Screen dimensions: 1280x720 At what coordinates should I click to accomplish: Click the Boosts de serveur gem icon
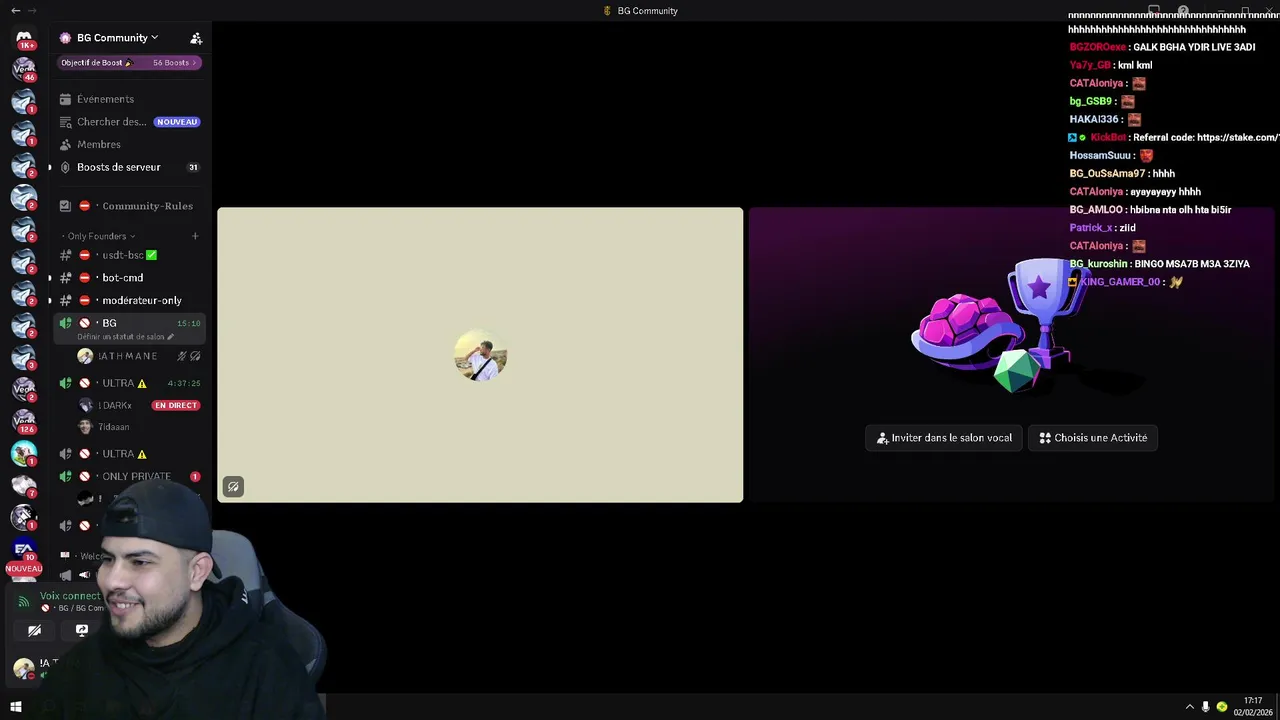[65, 167]
